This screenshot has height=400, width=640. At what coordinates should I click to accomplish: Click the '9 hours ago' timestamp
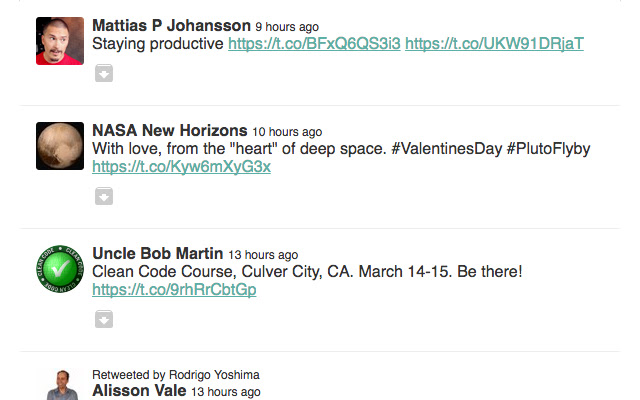point(289,26)
